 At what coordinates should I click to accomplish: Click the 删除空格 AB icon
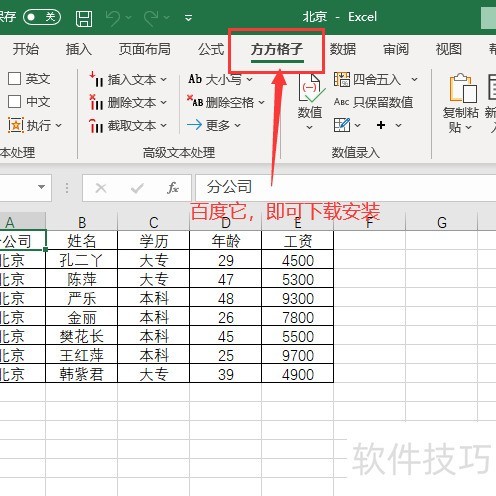pyautogui.click(x=195, y=101)
